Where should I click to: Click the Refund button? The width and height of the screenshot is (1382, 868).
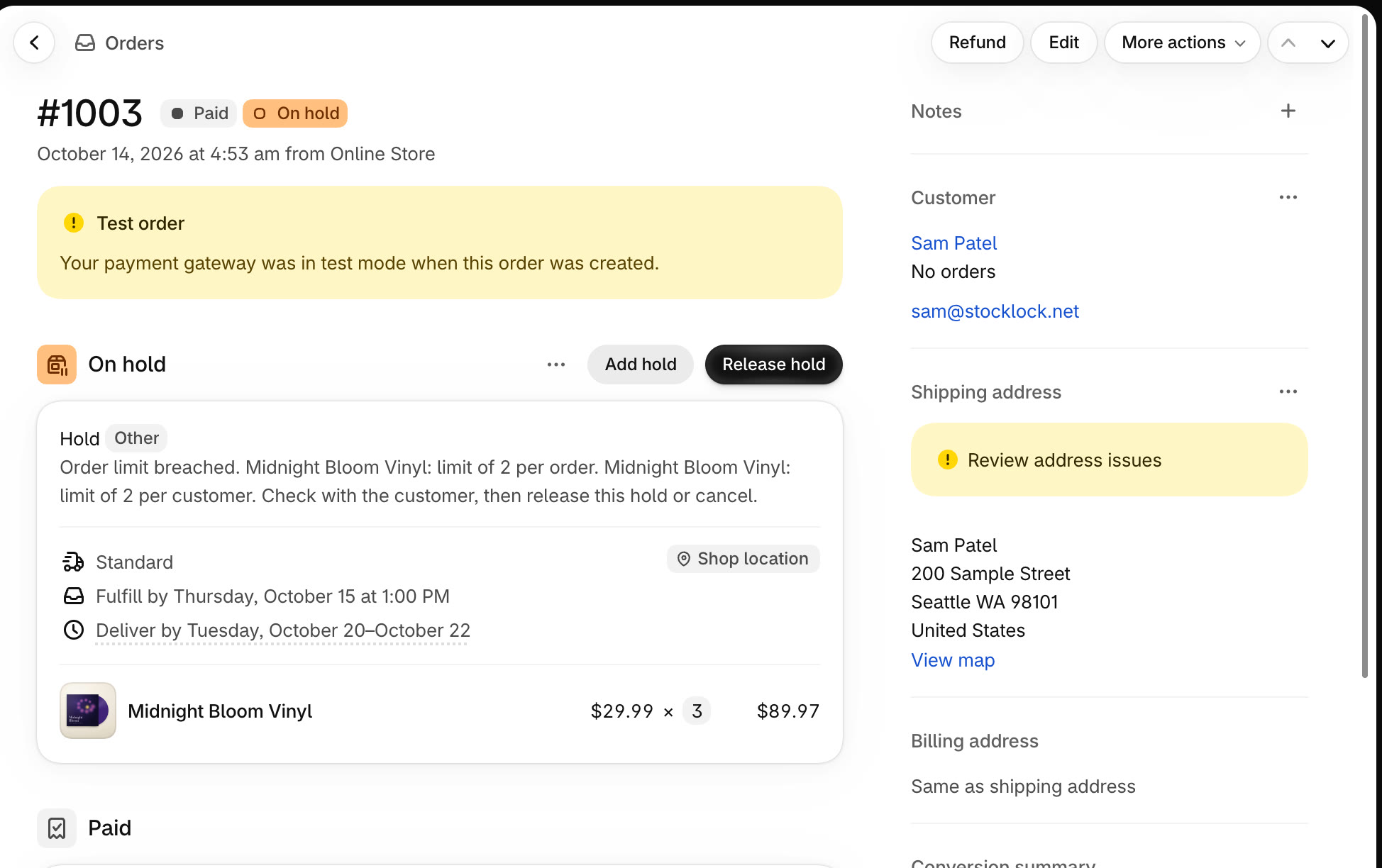coord(977,43)
